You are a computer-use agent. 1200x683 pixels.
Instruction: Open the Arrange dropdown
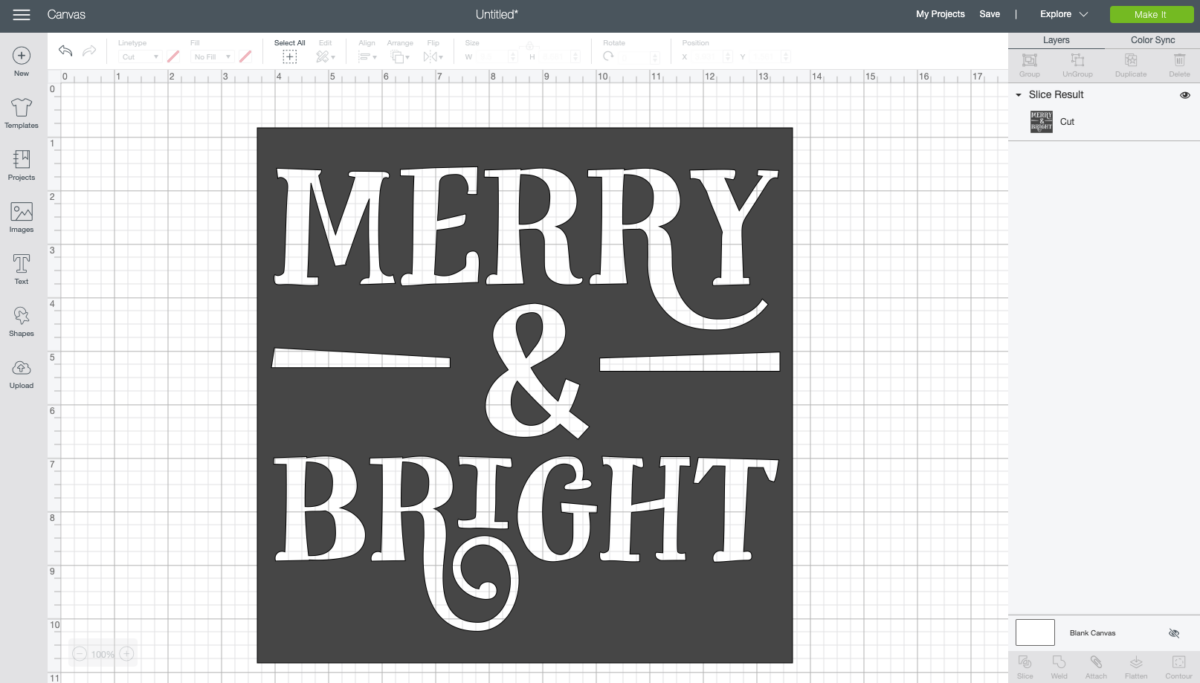399,57
